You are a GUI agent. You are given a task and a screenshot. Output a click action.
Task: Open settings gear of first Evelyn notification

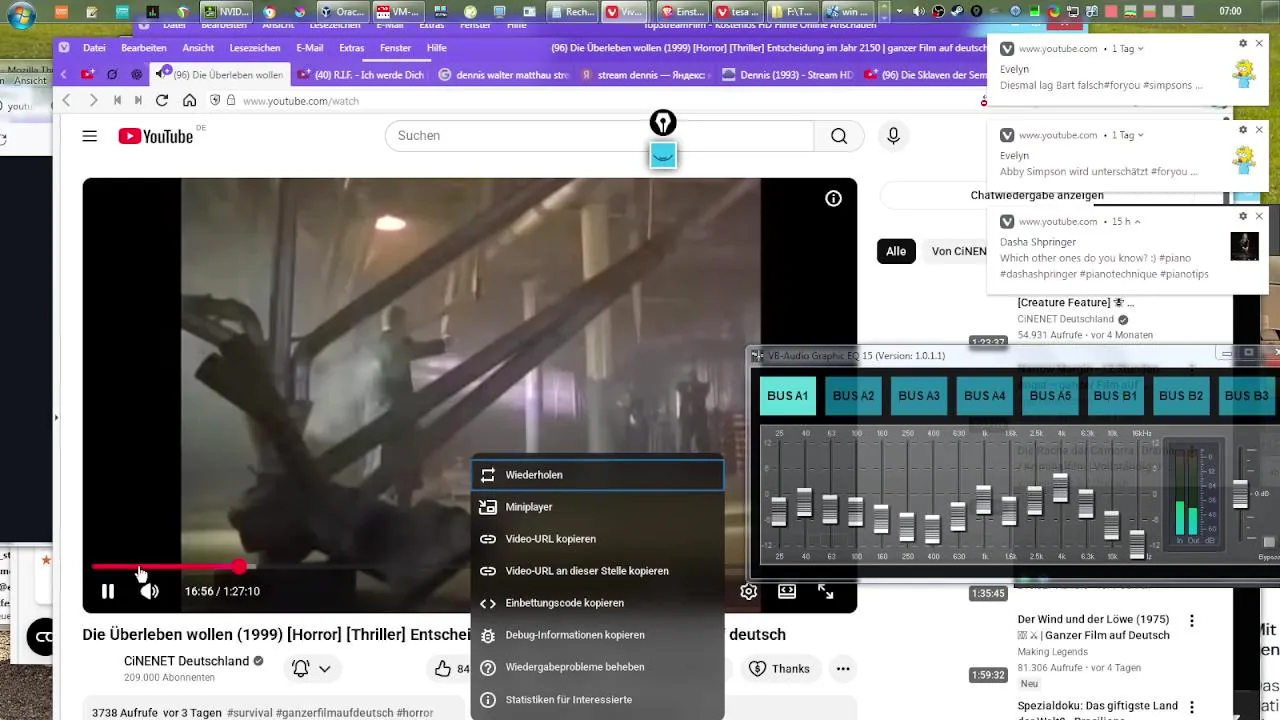click(1243, 44)
